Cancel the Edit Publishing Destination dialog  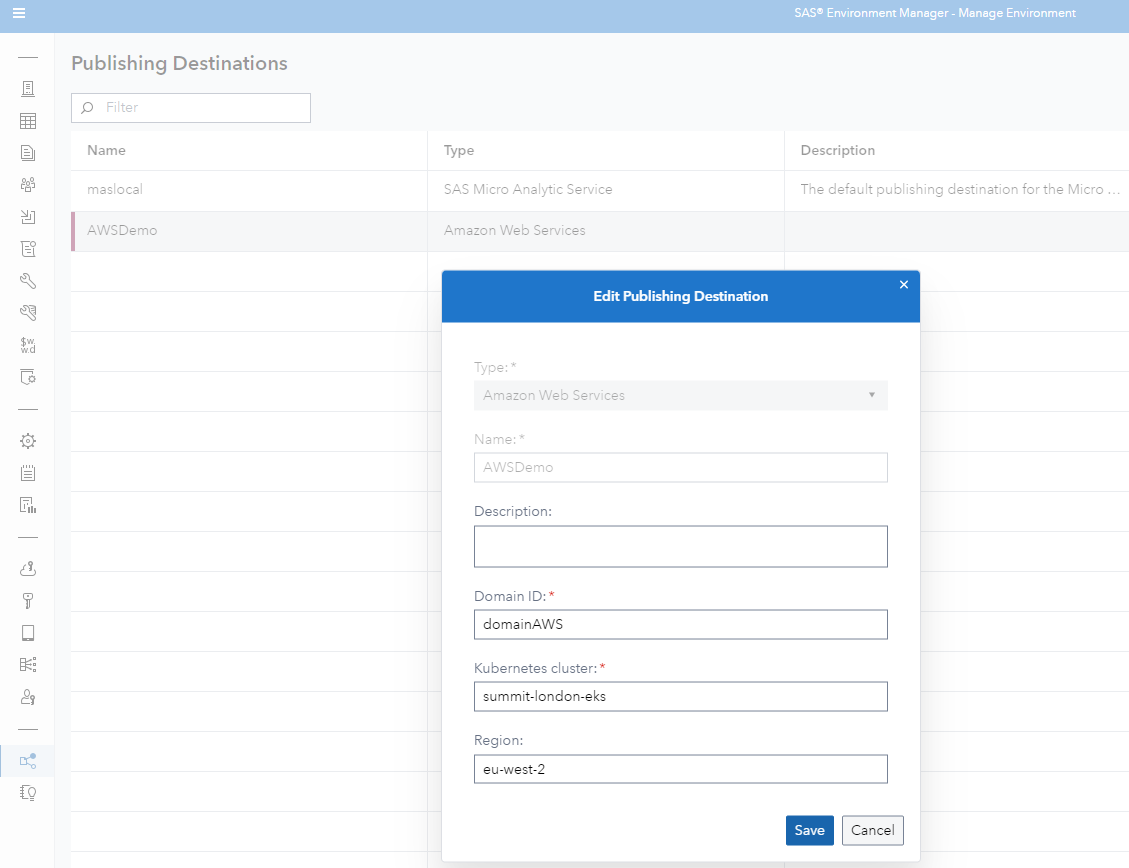pyautogui.click(x=872, y=830)
